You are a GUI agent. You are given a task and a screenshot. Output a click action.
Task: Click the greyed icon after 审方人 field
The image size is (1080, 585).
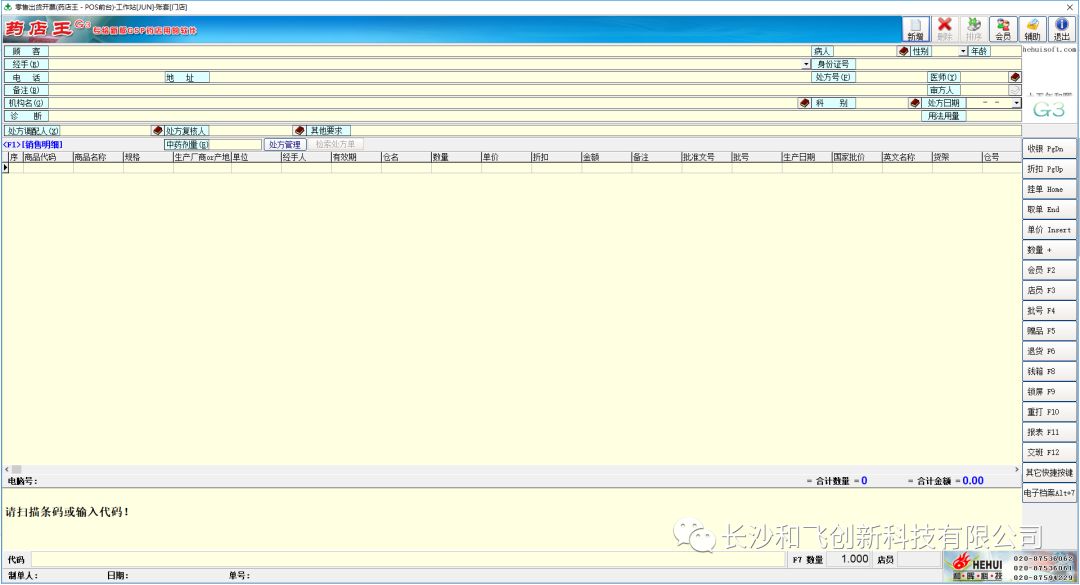tap(1015, 90)
